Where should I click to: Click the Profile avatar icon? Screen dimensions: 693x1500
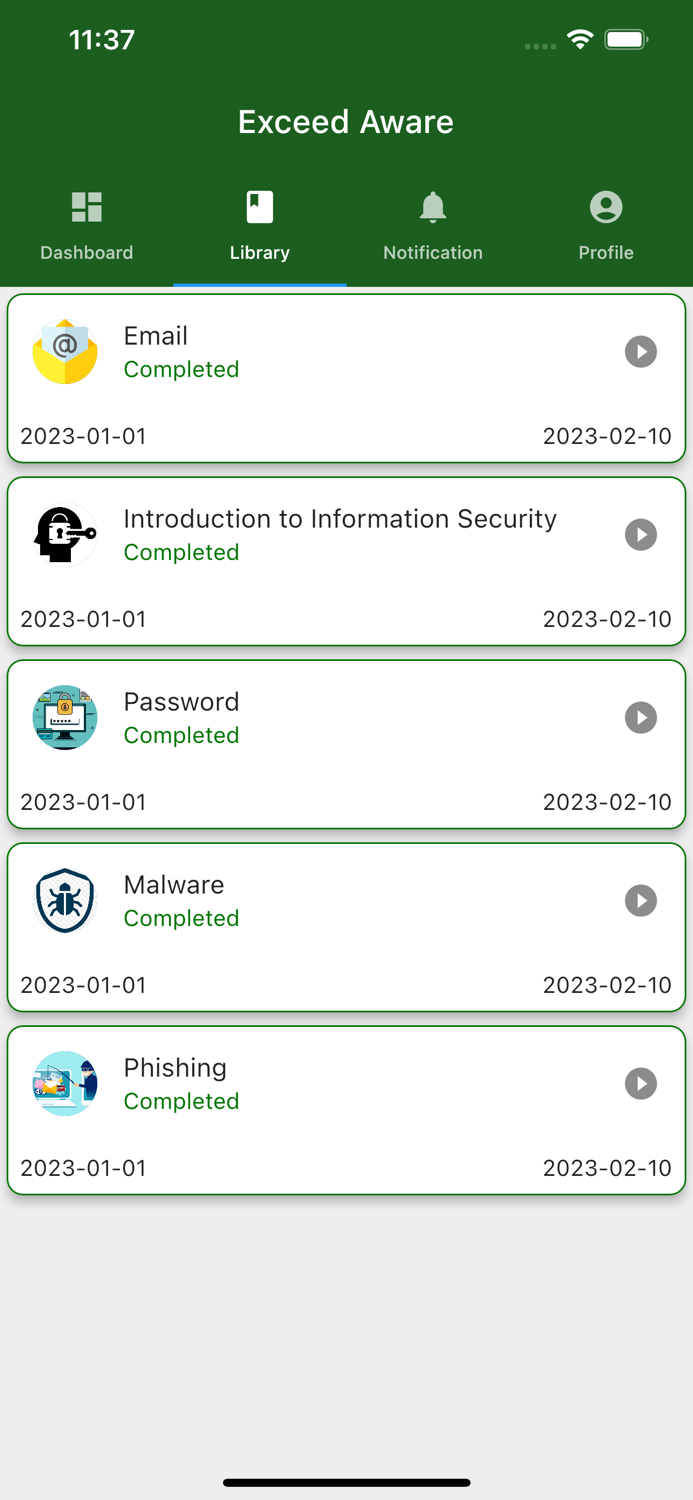point(606,206)
